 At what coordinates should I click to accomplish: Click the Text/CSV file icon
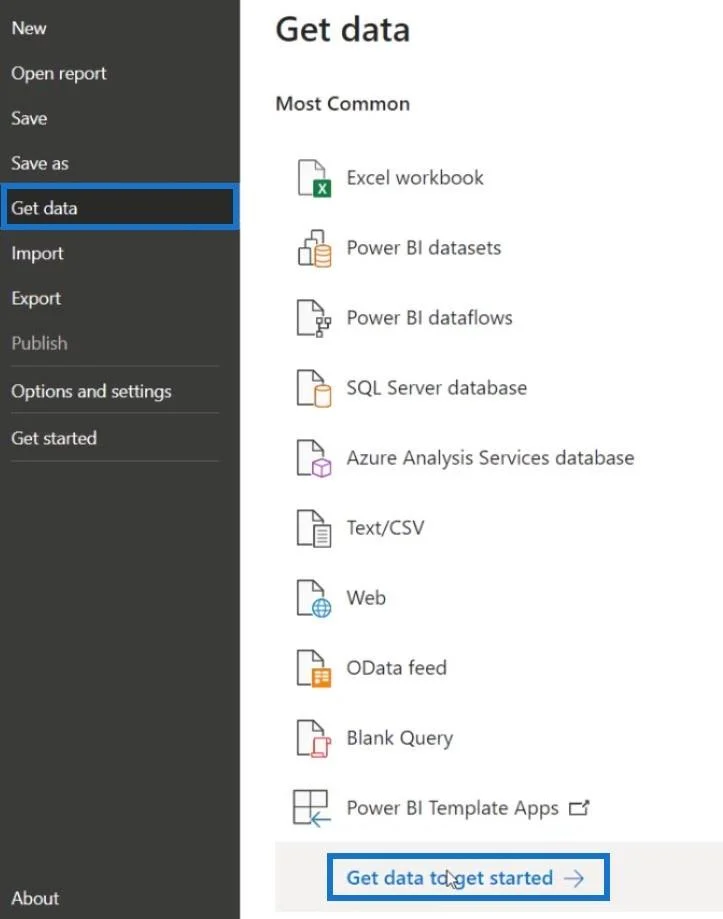pyautogui.click(x=314, y=528)
